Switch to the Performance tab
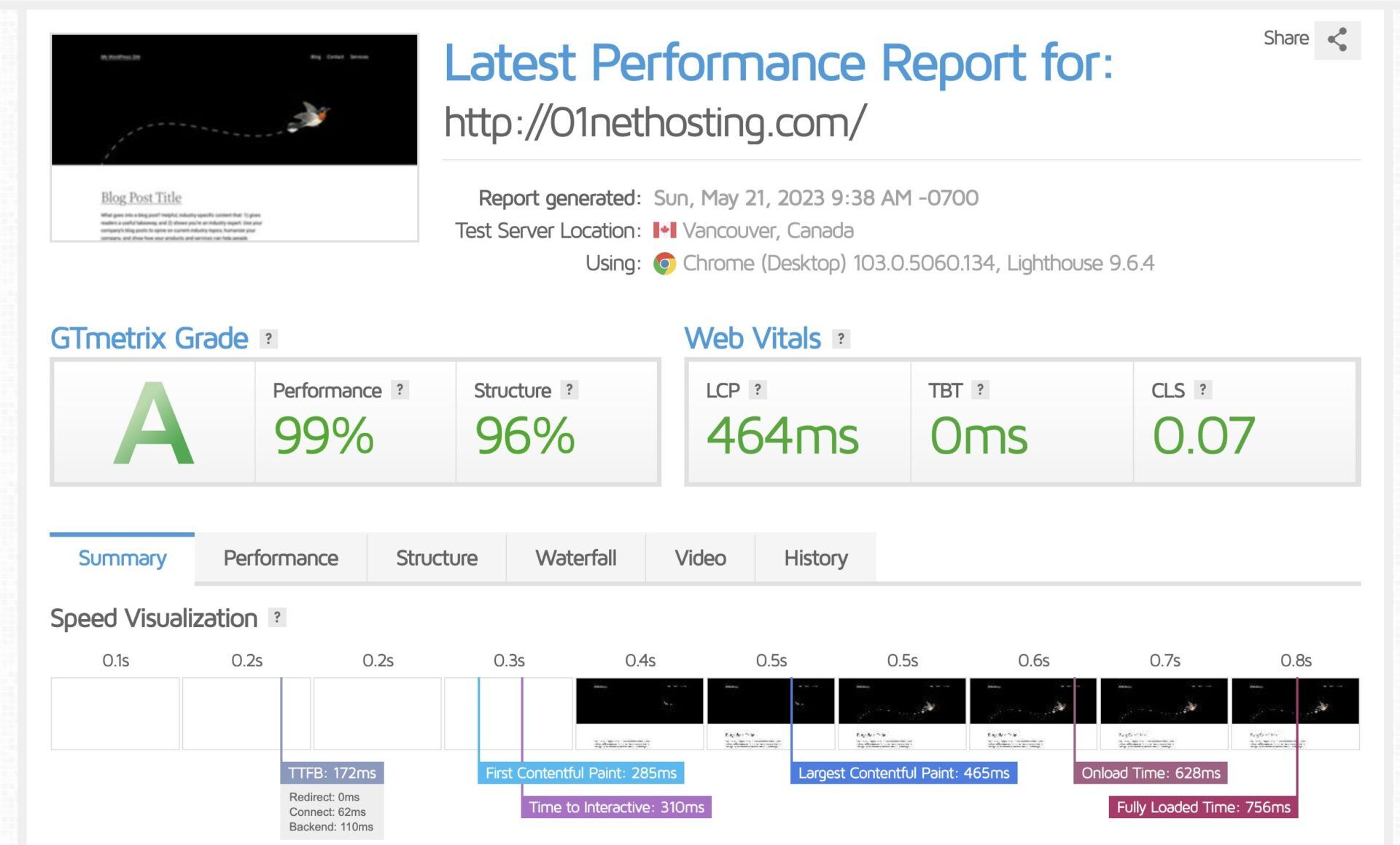 281,558
